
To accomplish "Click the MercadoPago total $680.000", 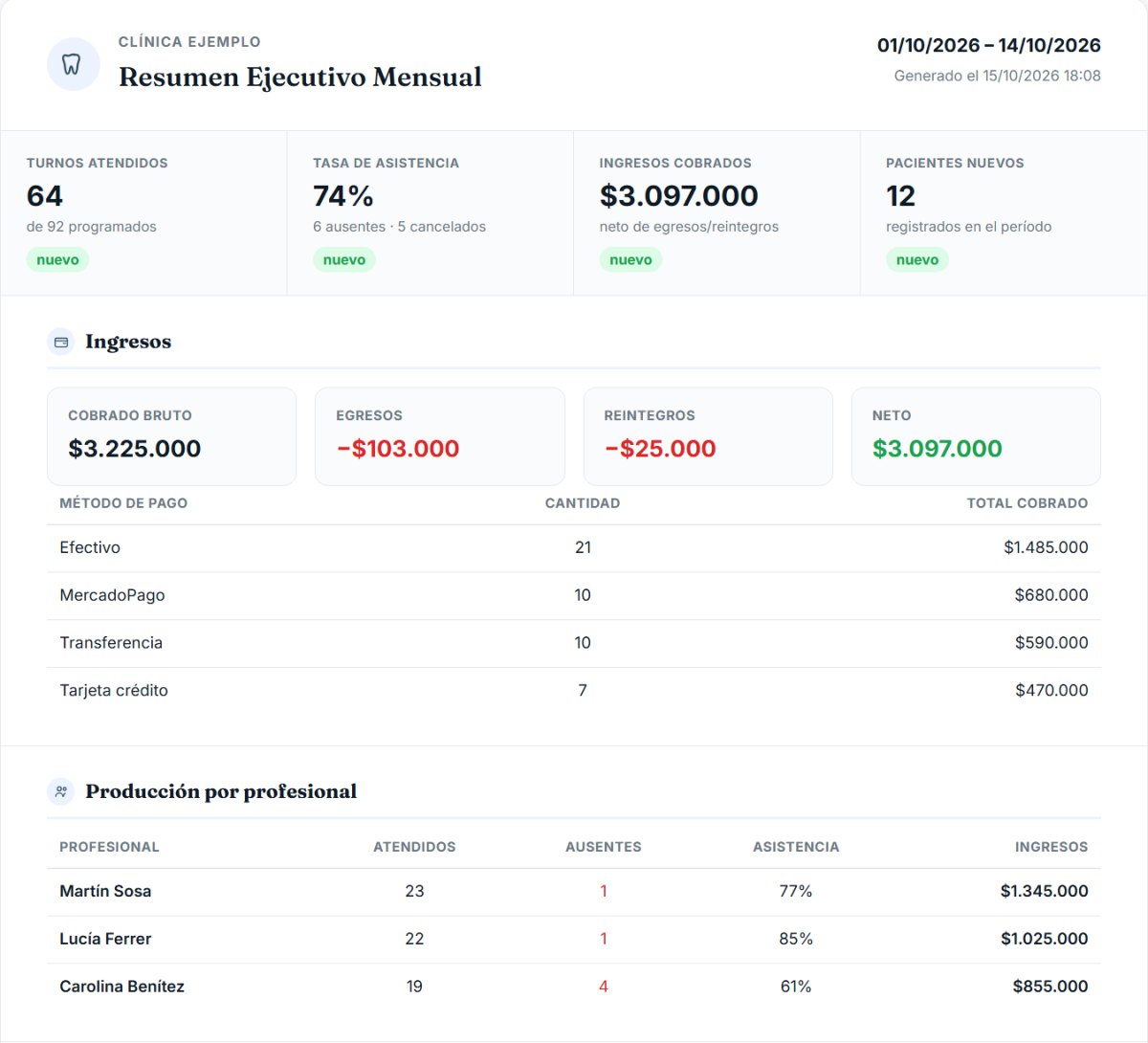I will 1051,595.
